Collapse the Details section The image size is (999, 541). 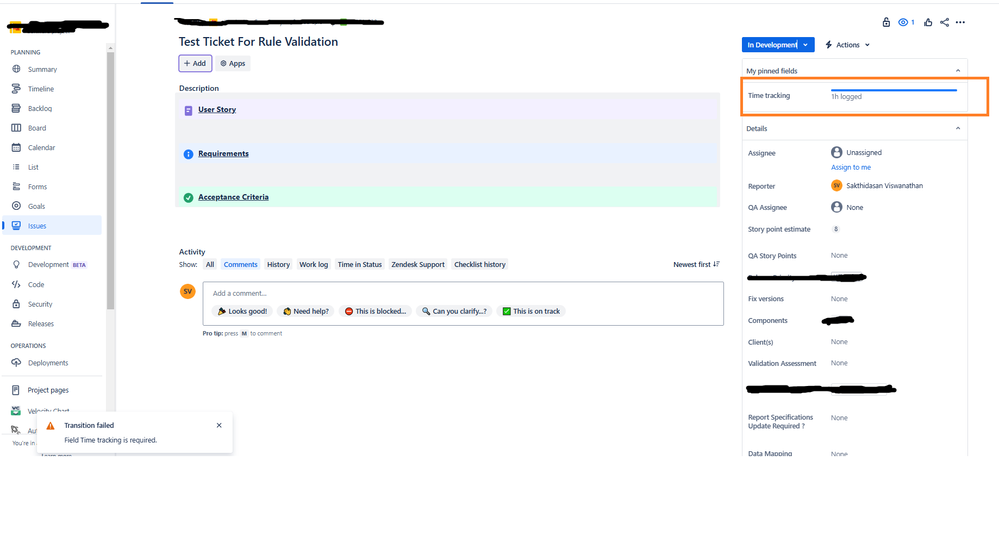coord(958,129)
